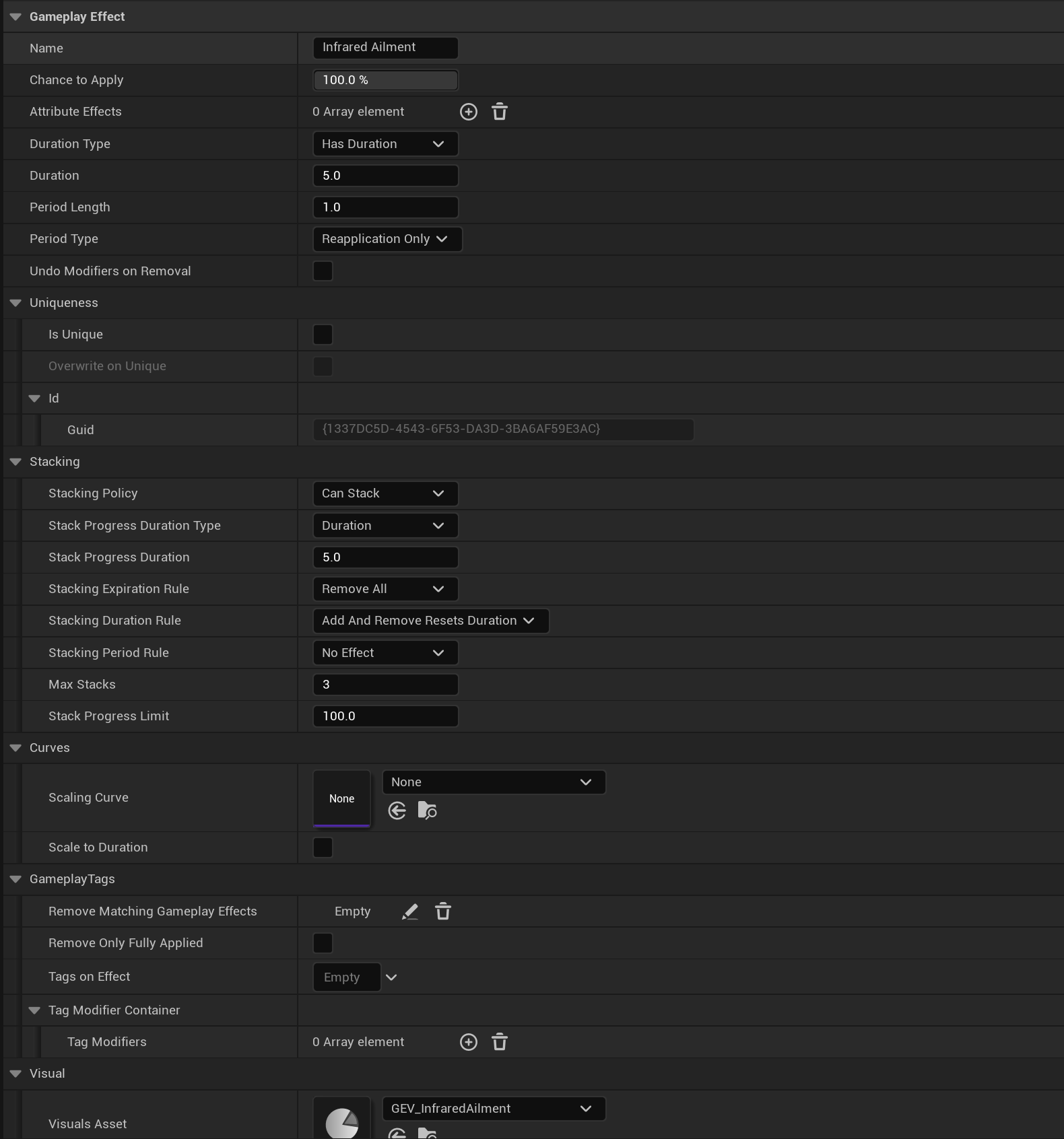Screen dimensions: 1064x1139
Task: Clear Remove Matching Gameplay Effects tags
Action: (443, 911)
